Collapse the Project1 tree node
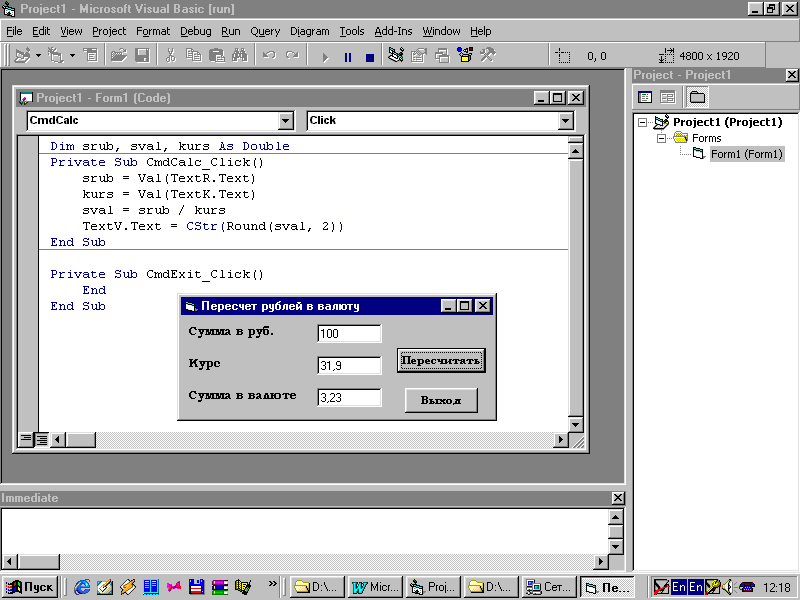The image size is (800, 600). pyautogui.click(x=642, y=122)
